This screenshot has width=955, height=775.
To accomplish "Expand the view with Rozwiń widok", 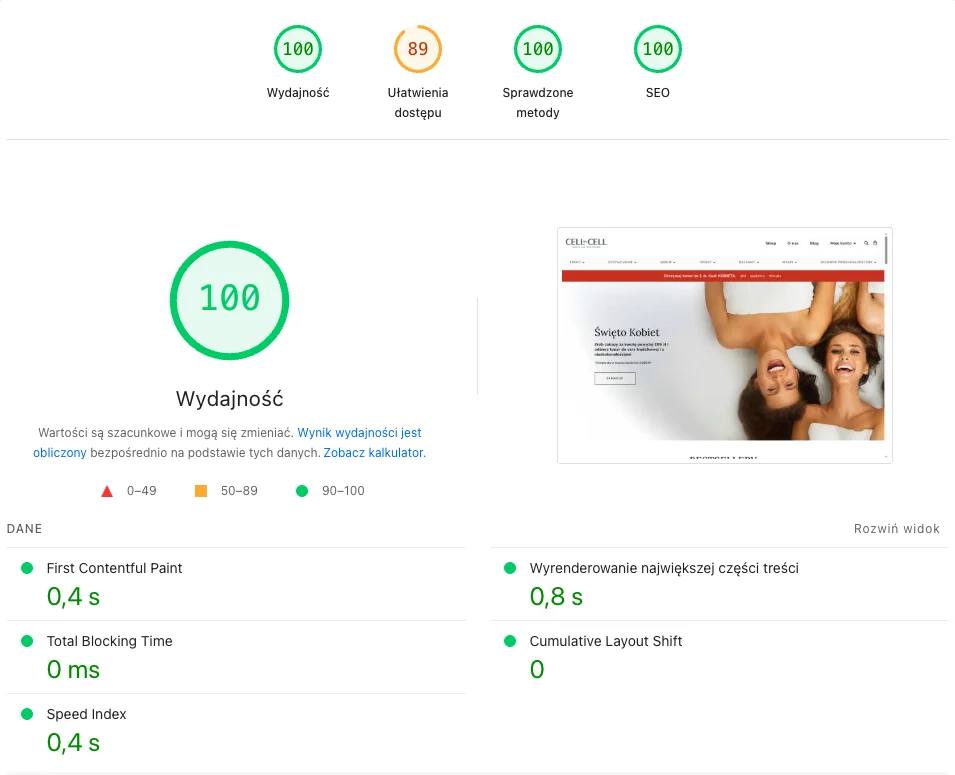I will tap(896, 529).
